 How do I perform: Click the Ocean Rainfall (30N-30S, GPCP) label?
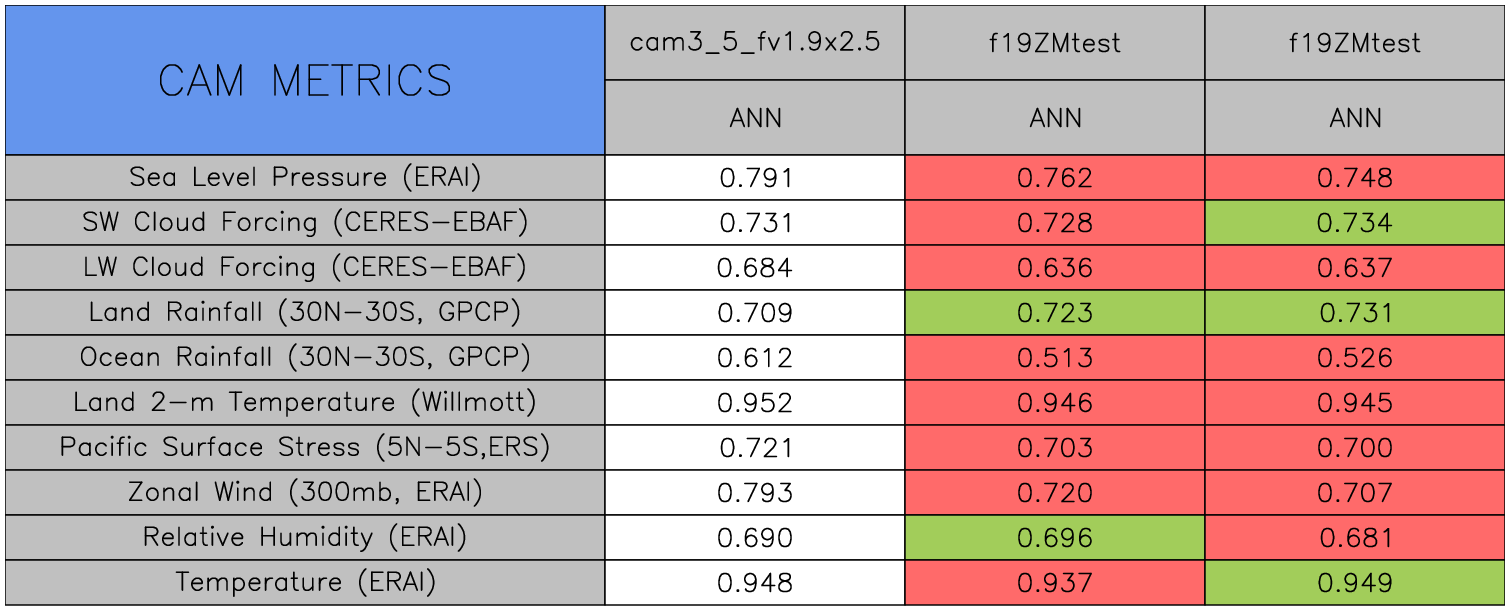pos(305,358)
